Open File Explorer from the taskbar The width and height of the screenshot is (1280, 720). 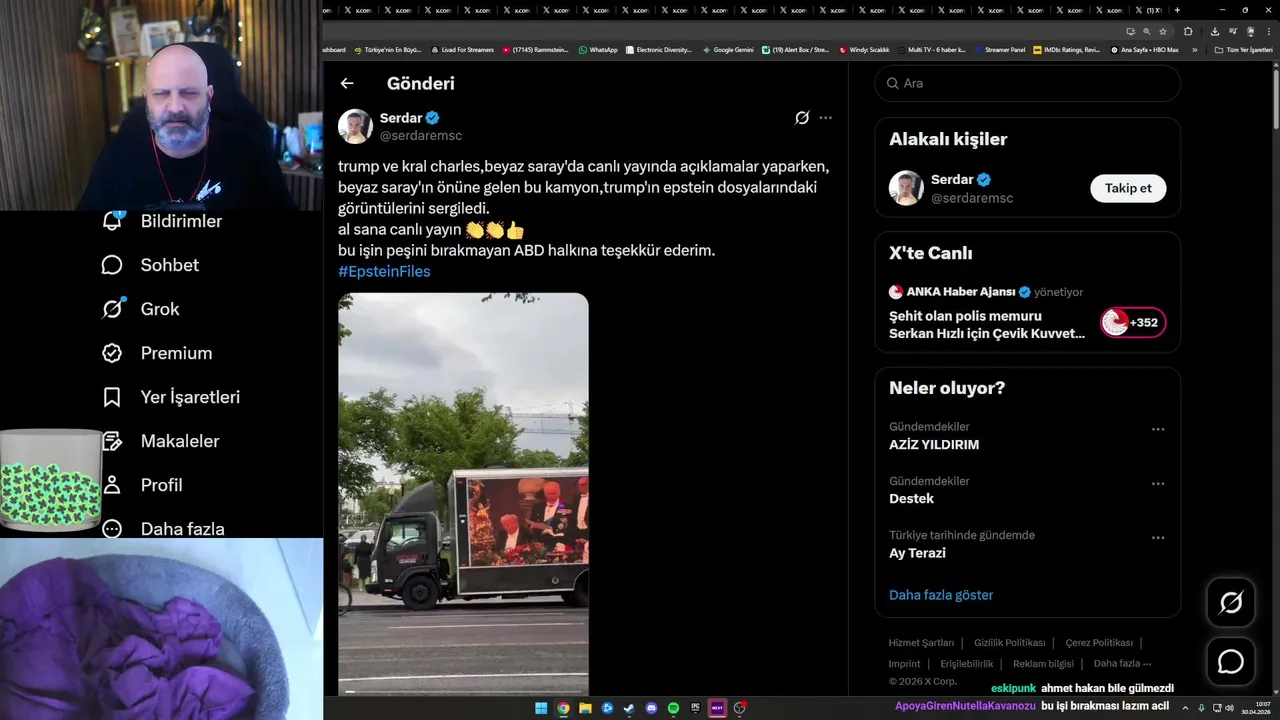(x=585, y=708)
